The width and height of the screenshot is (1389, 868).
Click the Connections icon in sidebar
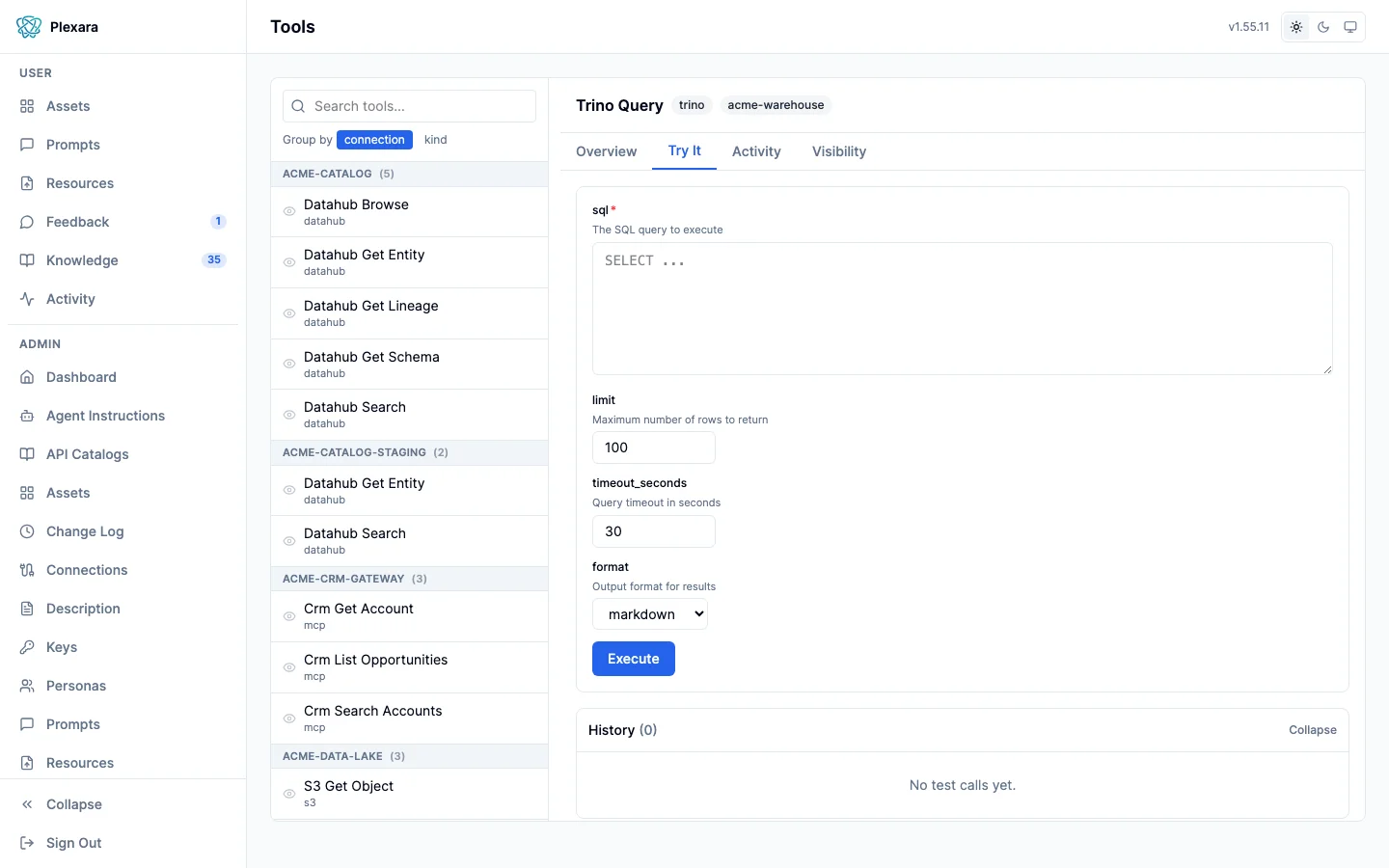tap(27, 570)
